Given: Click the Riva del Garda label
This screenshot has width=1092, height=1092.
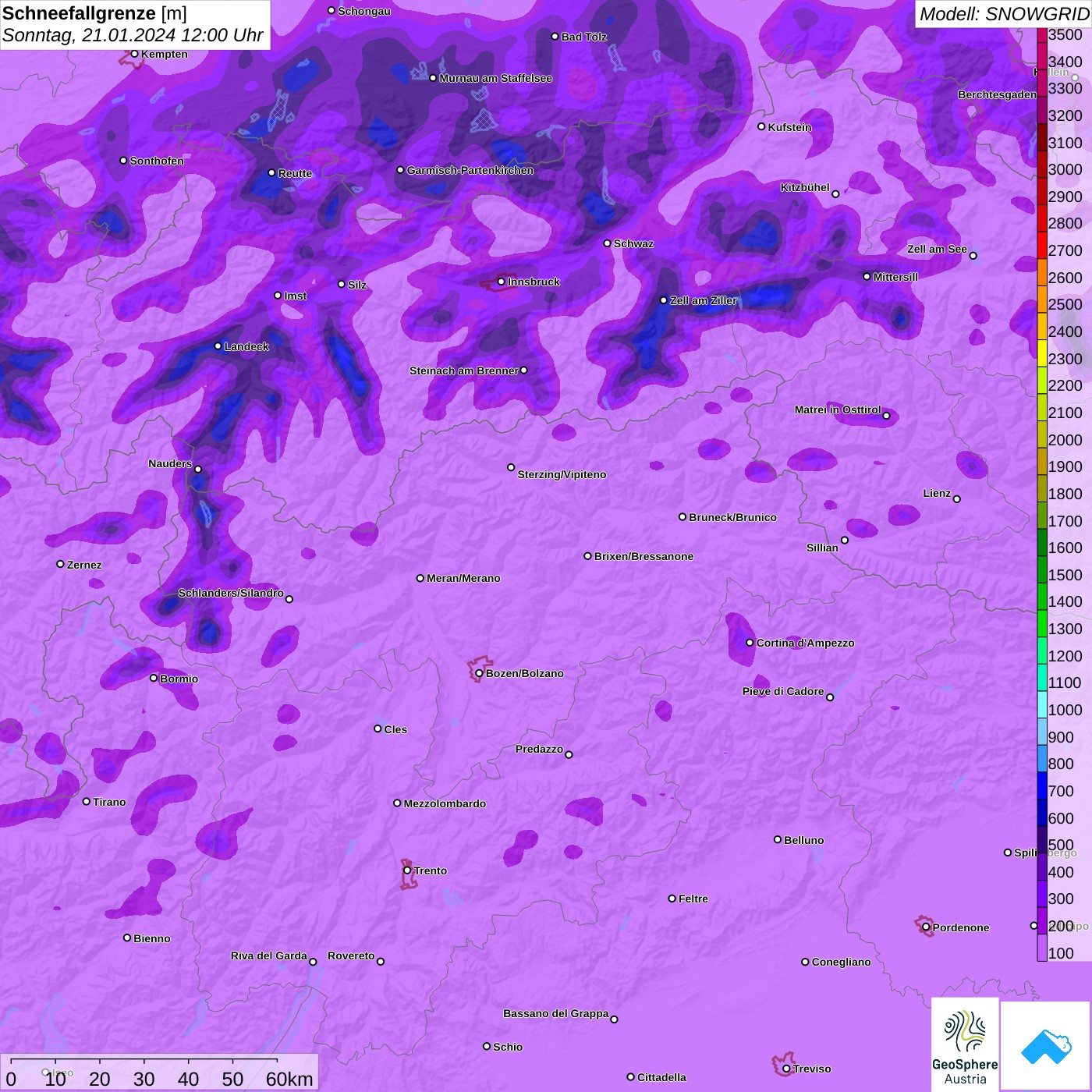Looking at the screenshot, I should (268, 955).
